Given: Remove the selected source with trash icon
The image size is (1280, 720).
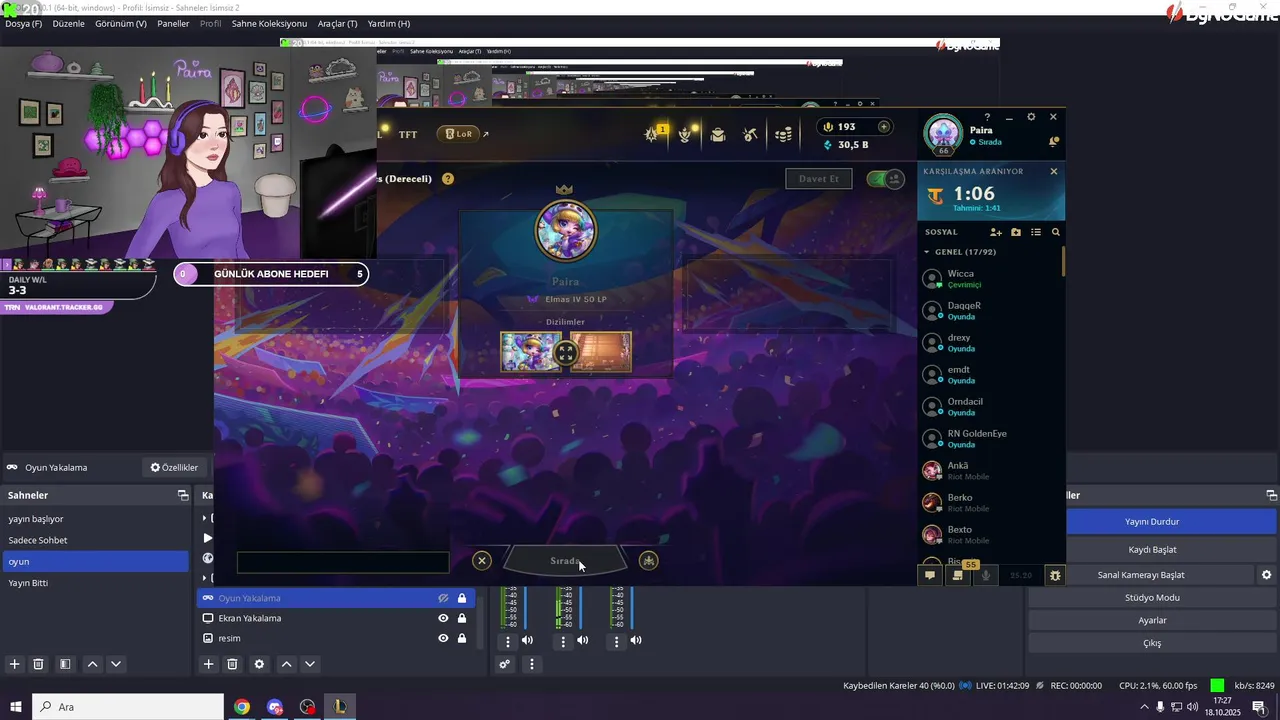Looking at the screenshot, I should (232, 664).
